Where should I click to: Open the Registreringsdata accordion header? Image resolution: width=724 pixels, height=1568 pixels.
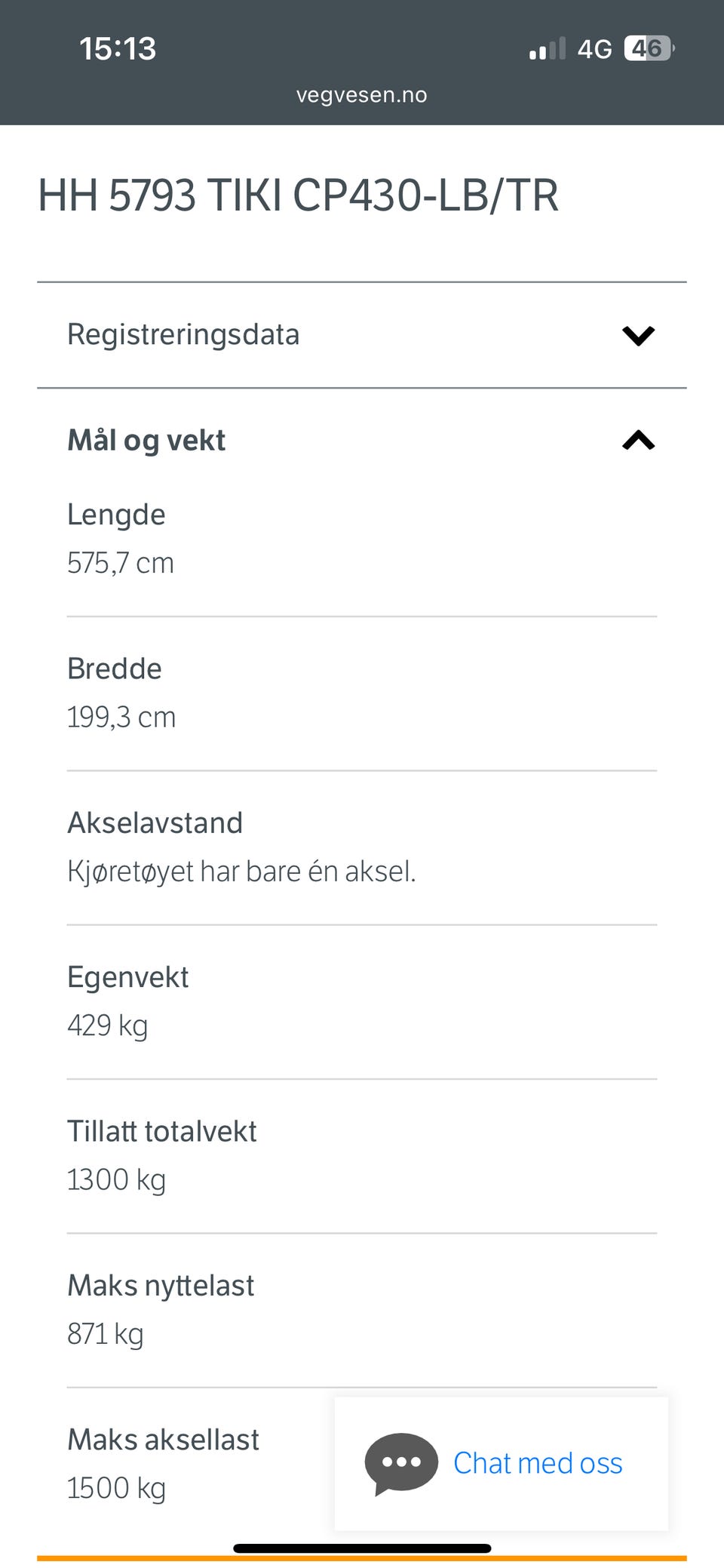coord(362,335)
